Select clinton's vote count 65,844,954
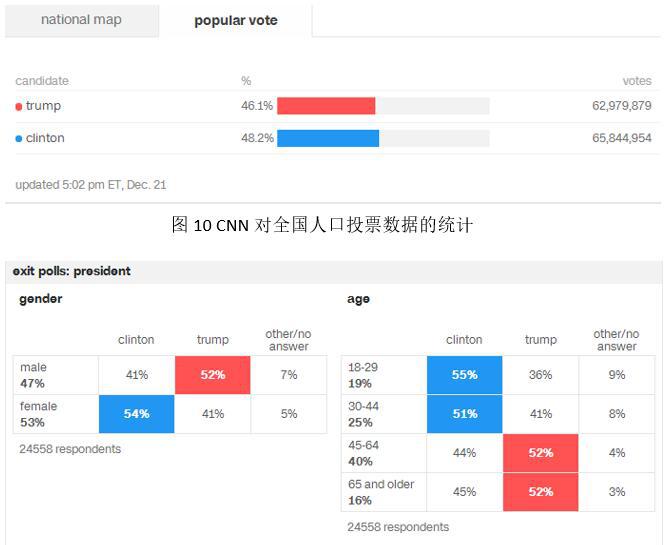 (621, 138)
